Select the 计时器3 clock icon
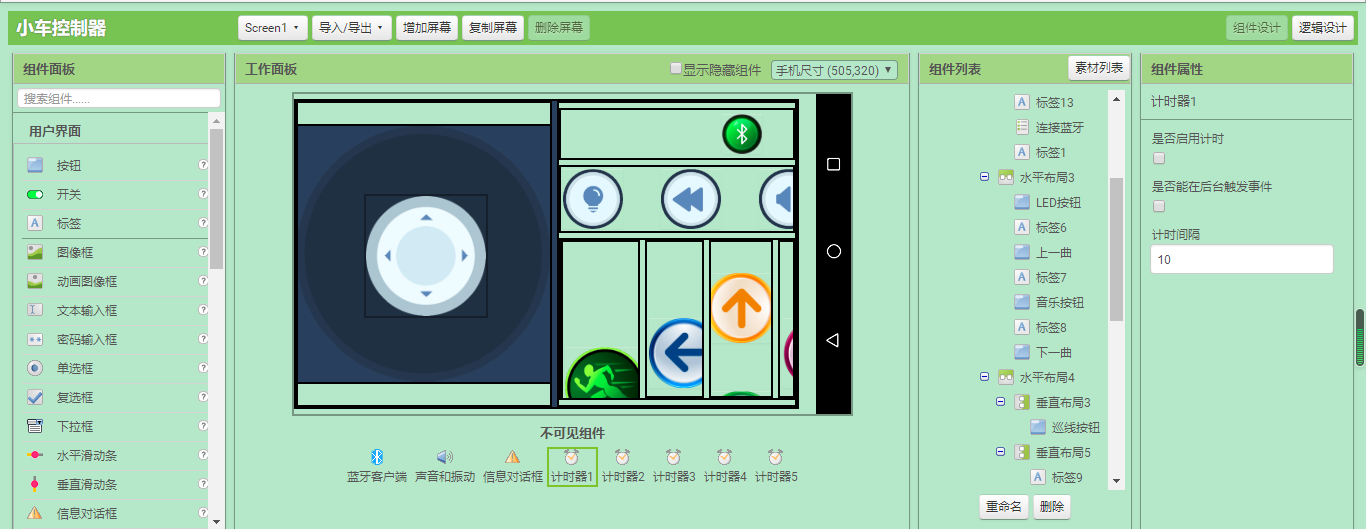 click(674, 457)
